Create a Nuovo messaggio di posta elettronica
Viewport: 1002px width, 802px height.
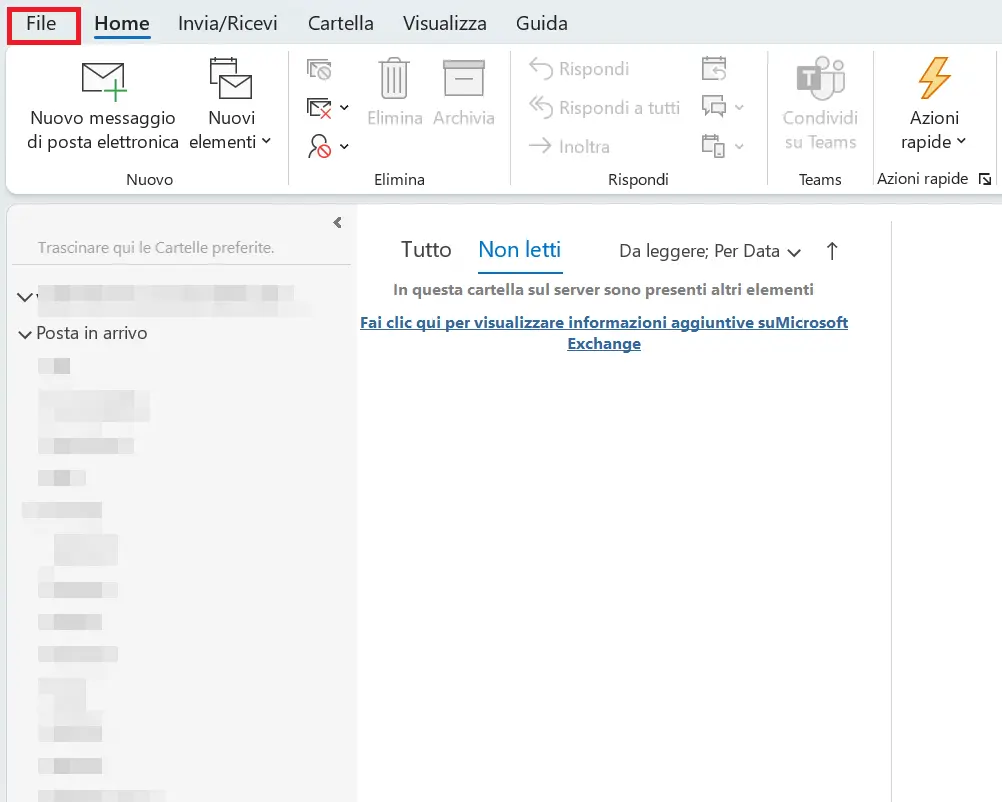[x=103, y=105]
